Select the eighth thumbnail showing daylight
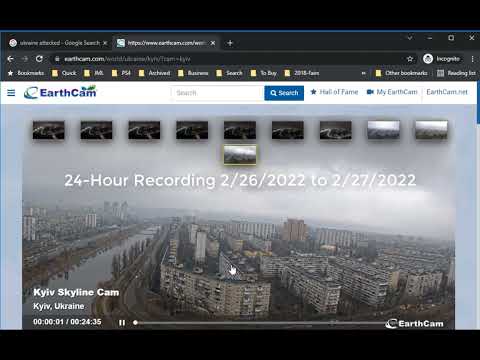This screenshot has height=360, width=480. click(383, 130)
